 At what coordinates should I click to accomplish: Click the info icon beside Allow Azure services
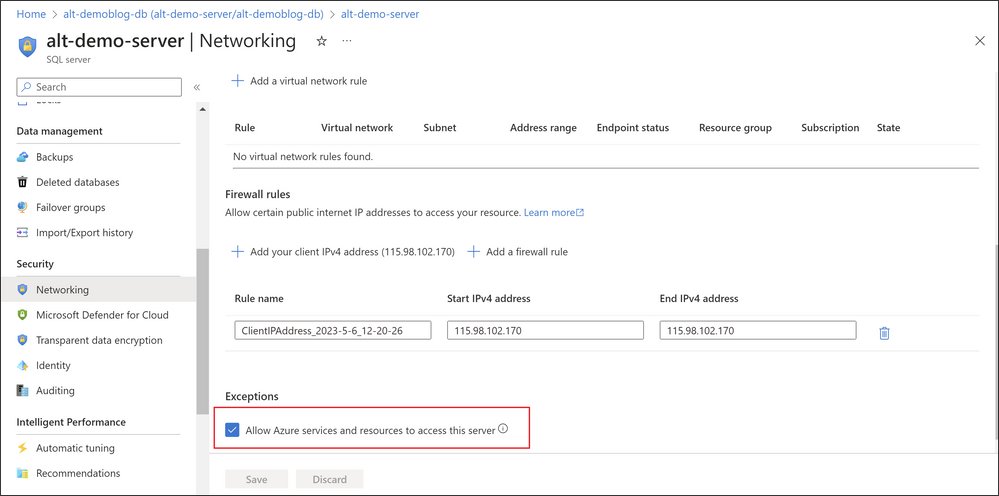point(503,429)
